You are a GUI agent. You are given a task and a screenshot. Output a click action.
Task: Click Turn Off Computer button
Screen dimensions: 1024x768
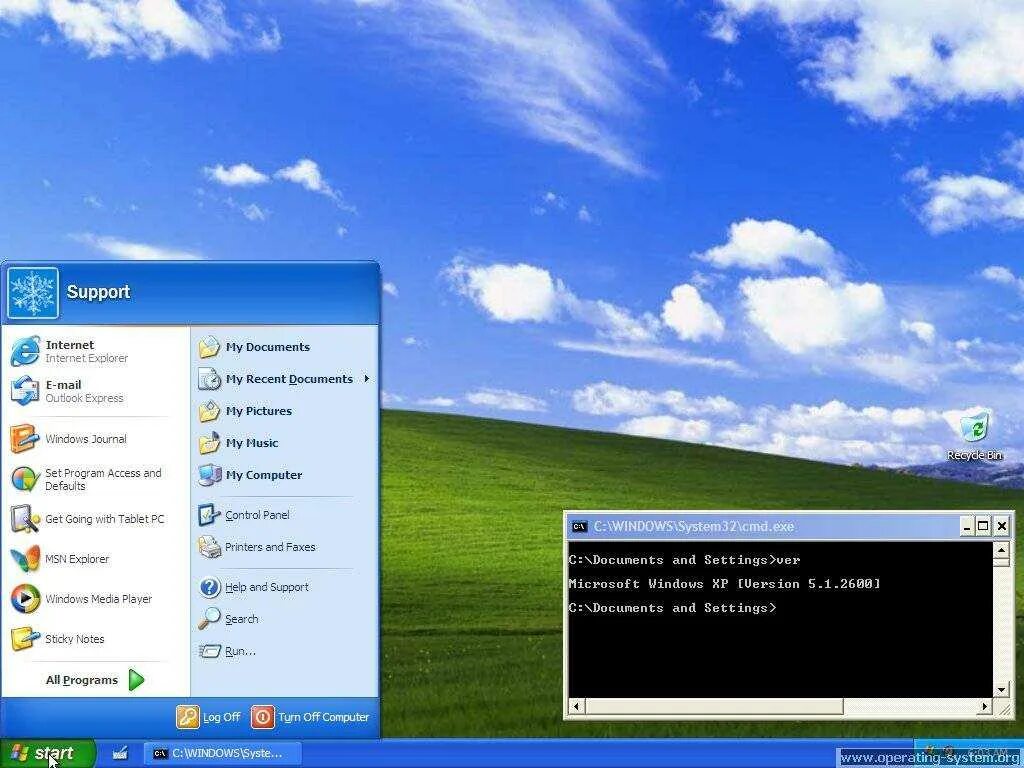click(310, 716)
